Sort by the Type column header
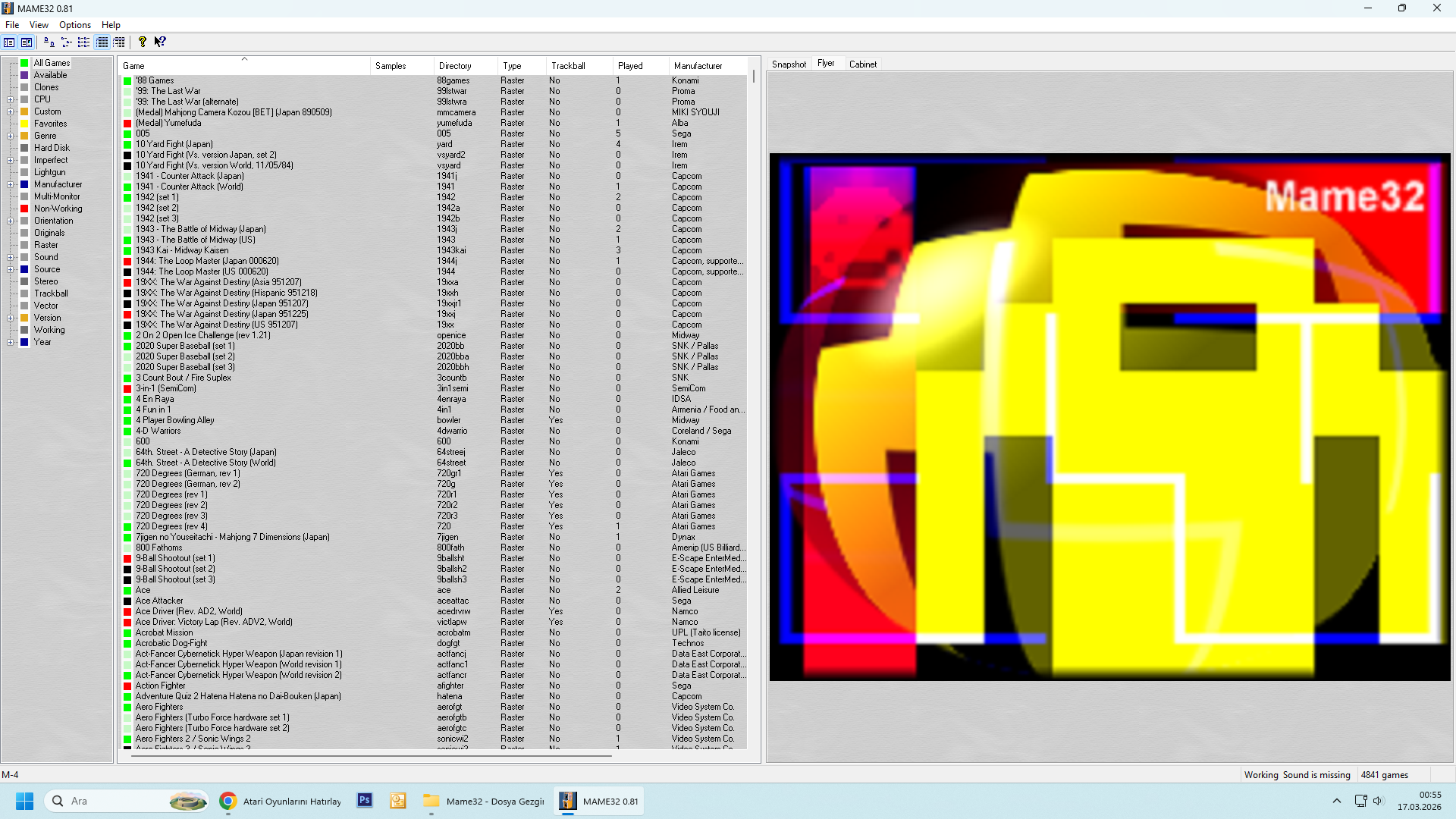Viewport: 1456px width, 819px height. click(x=522, y=66)
